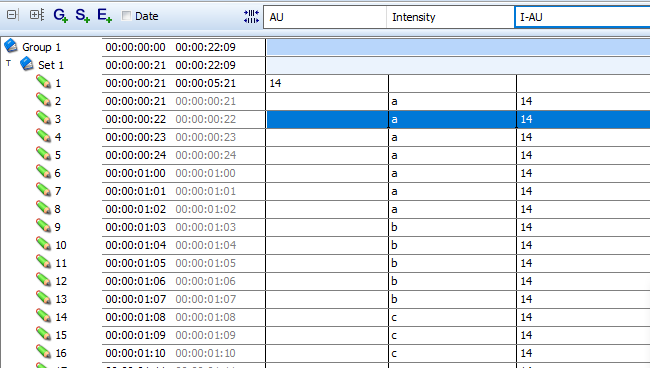Click Group 1 start time 00:00:00:00
The image size is (650, 368).
pos(136,47)
